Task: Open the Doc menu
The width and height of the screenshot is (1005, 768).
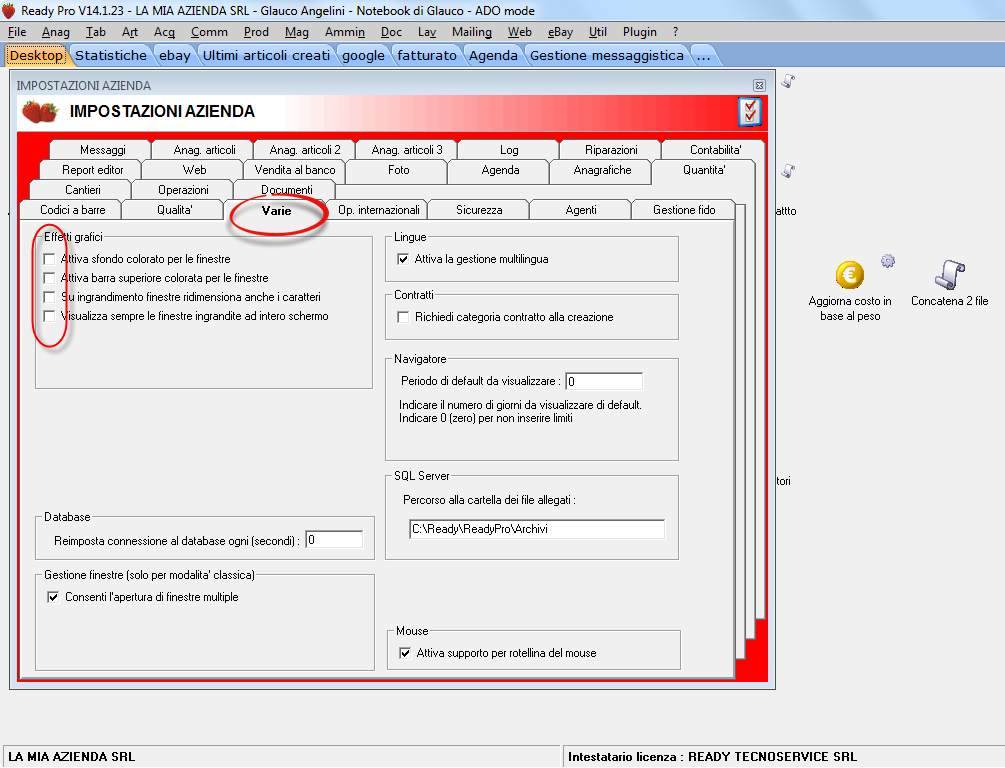Action: click(391, 32)
